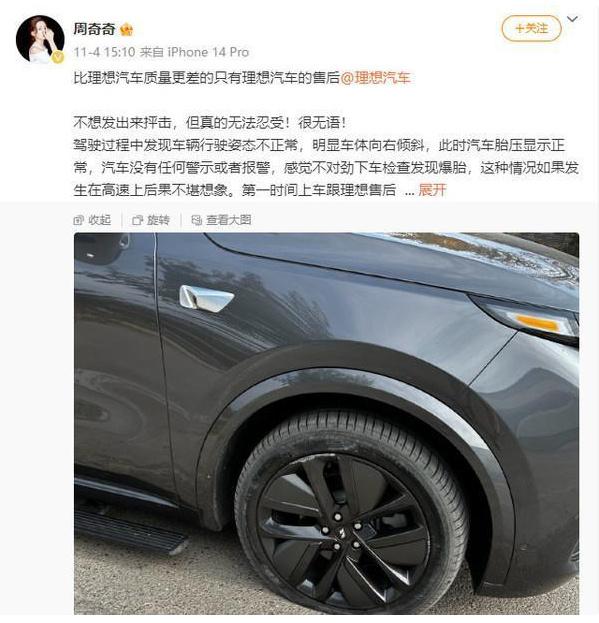This screenshot has width=599, height=623.
Task: View the large image via 查看大图 label
Action: (x=229, y=220)
